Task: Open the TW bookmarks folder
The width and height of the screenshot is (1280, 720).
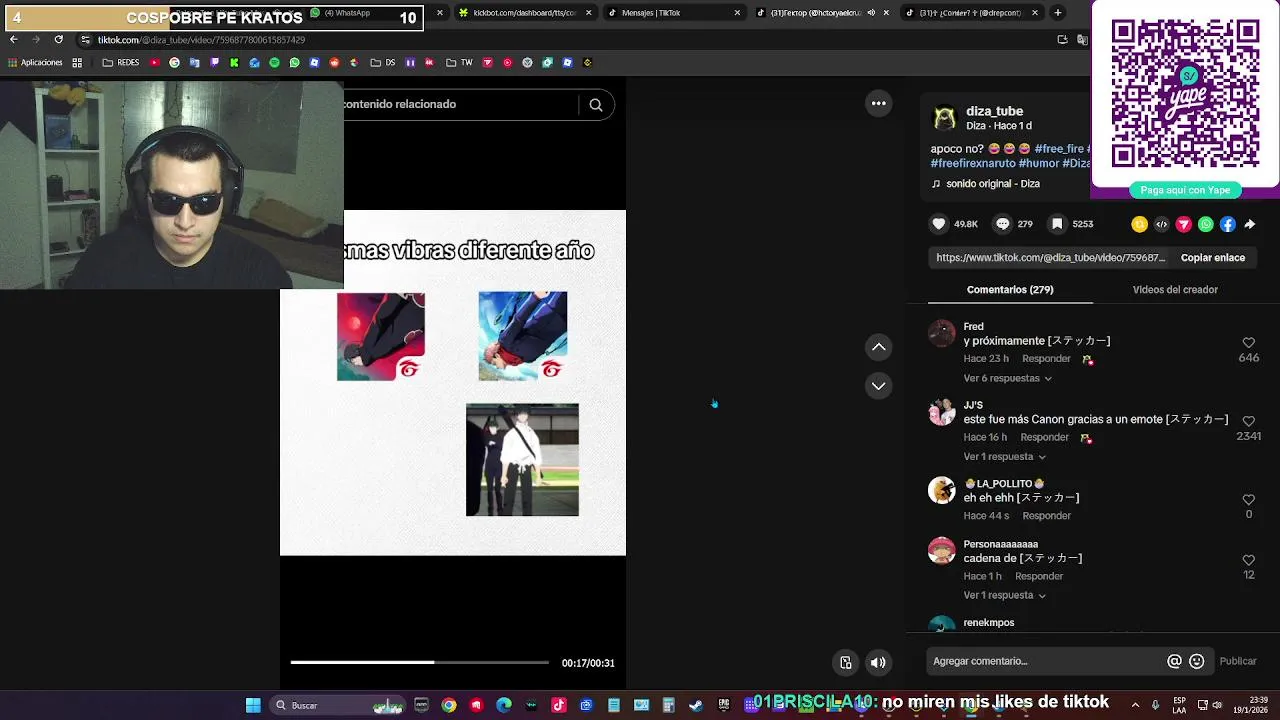Action: (x=459, y=62)
